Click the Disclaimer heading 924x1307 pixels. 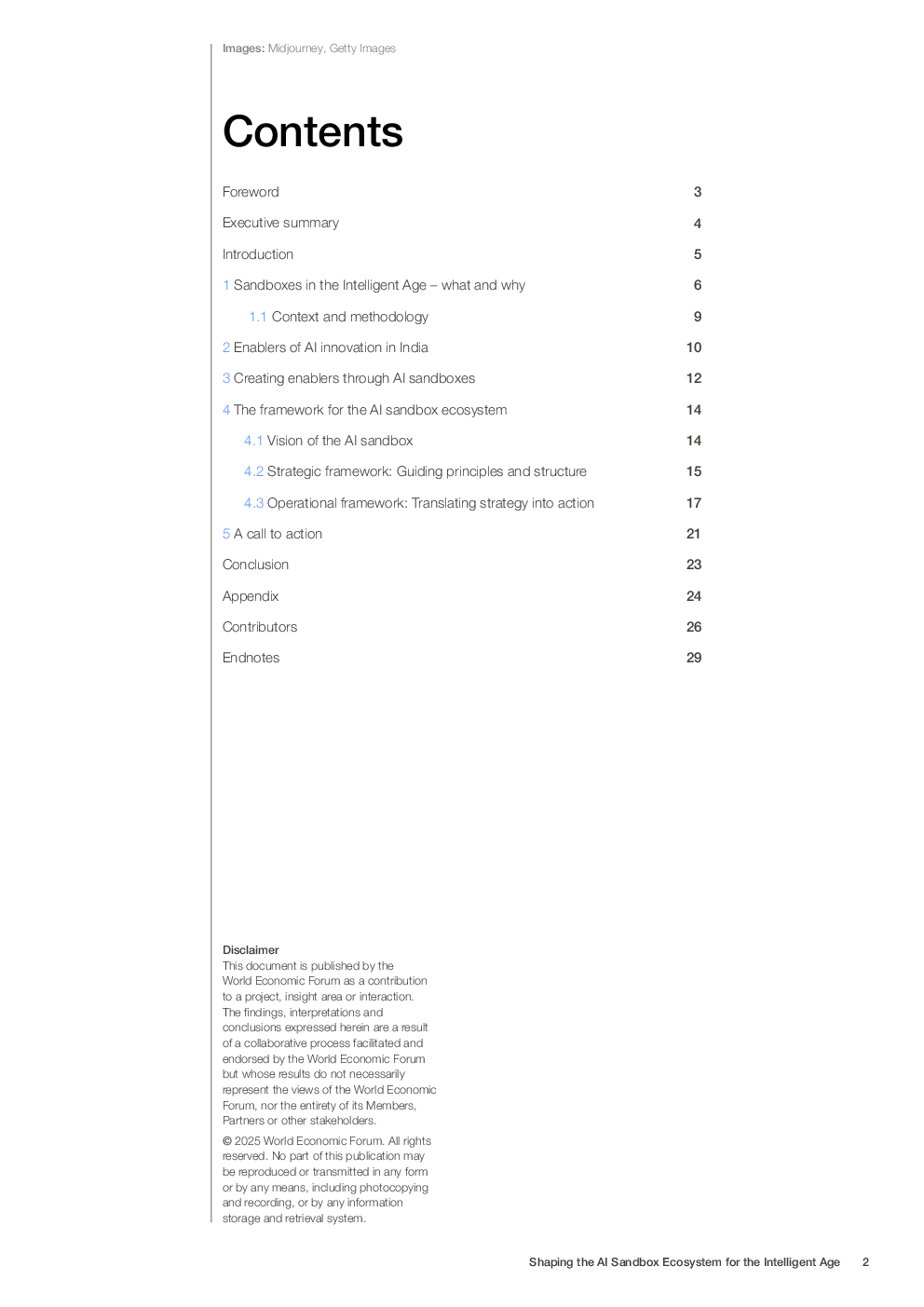tap(251, 950)
